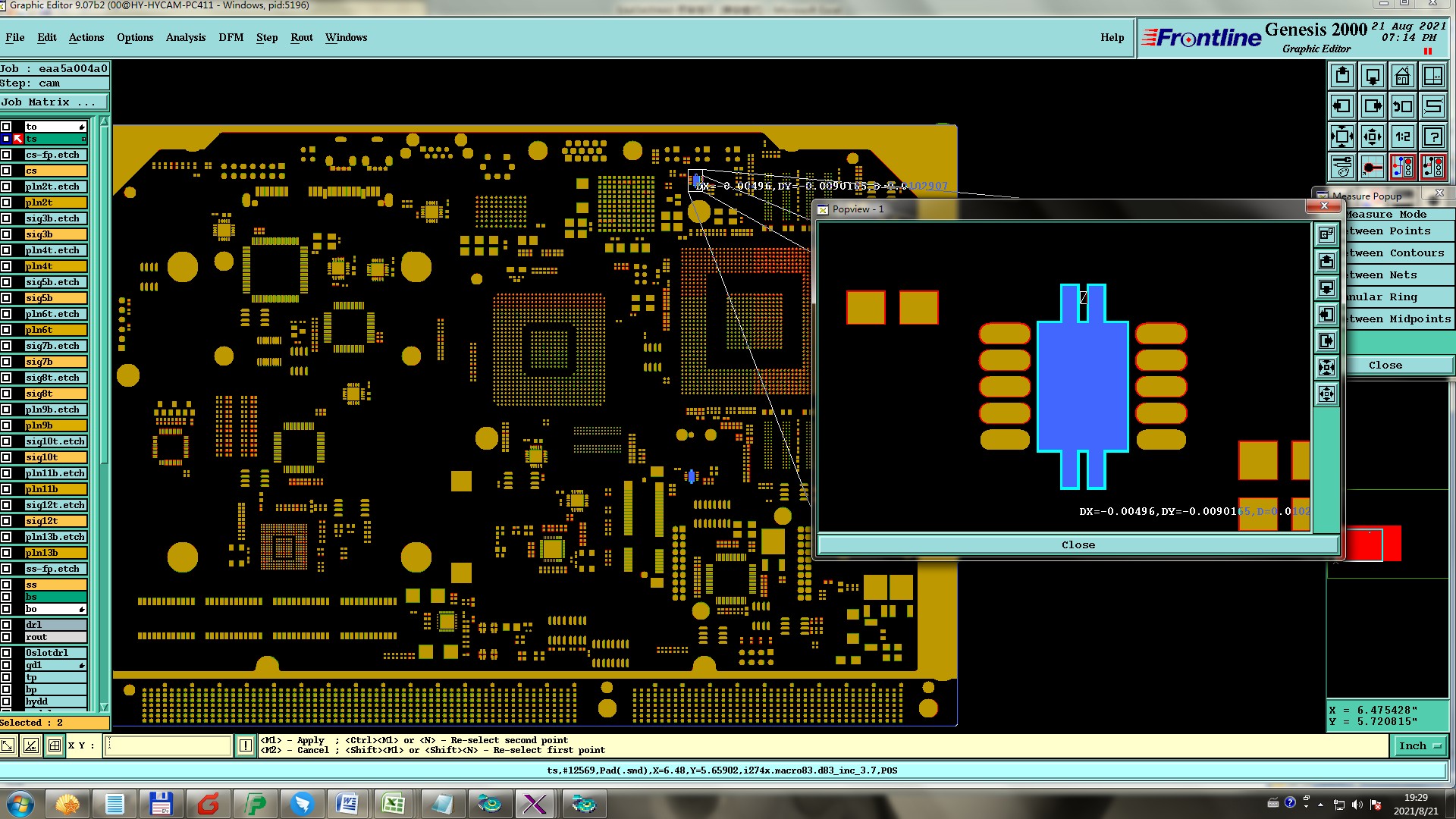Click the pan left arrow icon
Viewport: 1456px width, 819px height.
click(x=1341, y=107)
